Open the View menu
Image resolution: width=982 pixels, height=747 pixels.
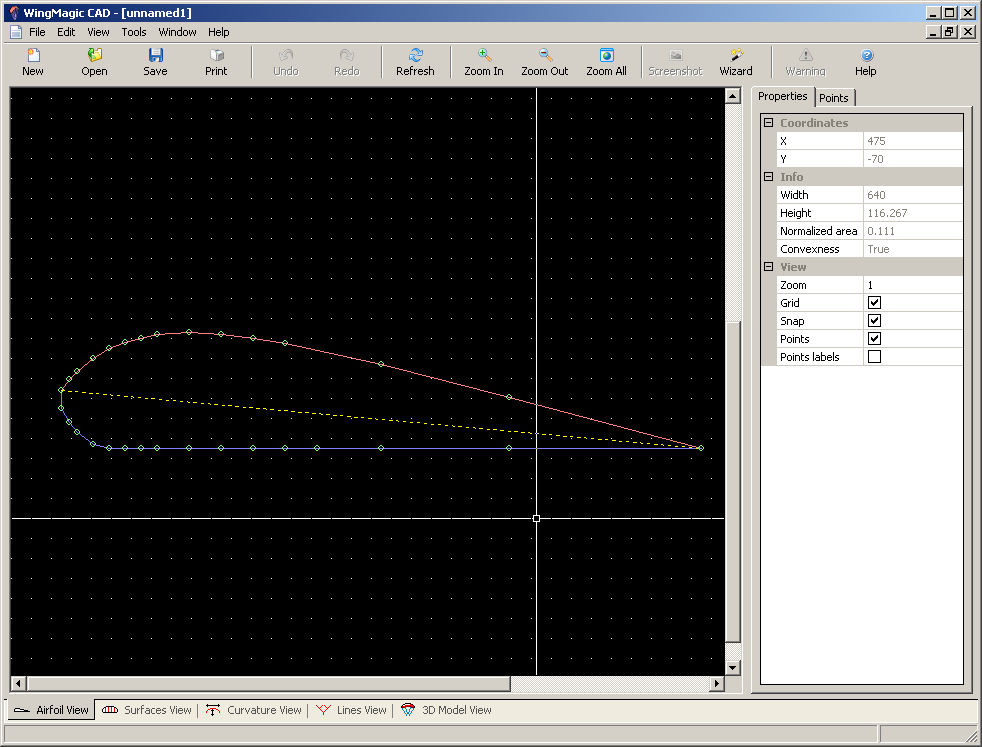pyautogui.click(x=98, y=32)
